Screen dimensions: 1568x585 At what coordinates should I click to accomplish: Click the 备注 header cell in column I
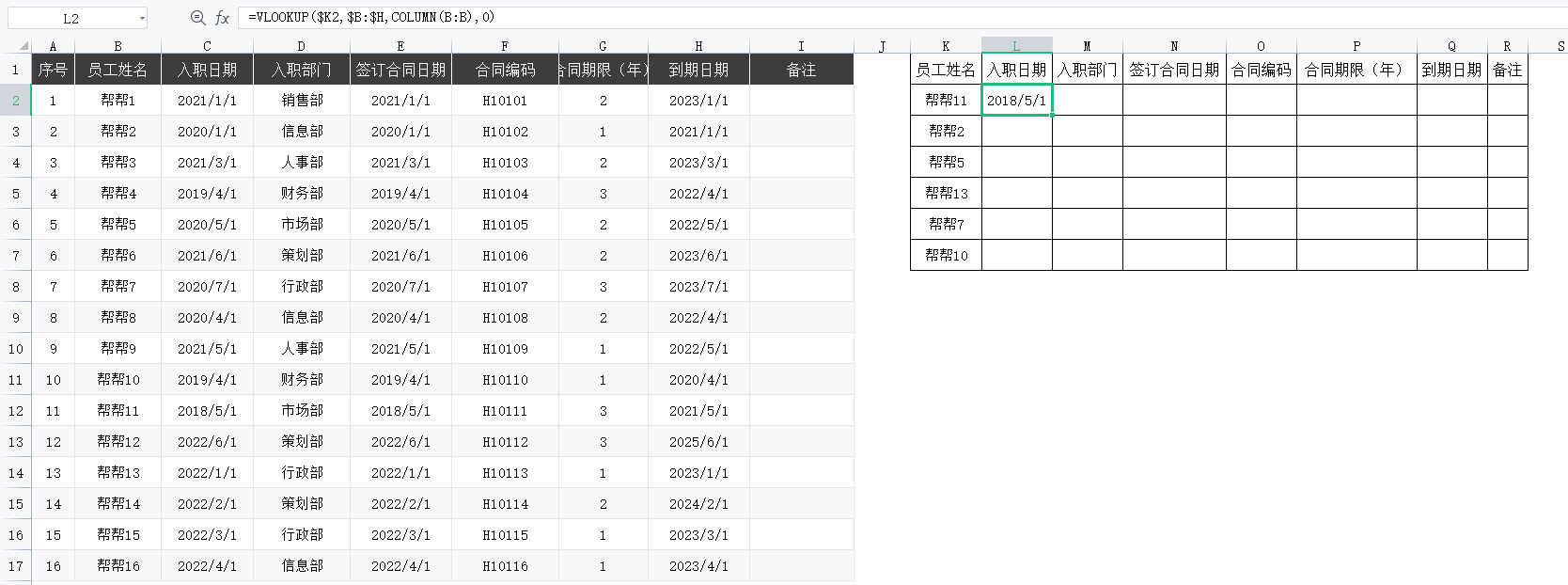click(x=801, y=70)
